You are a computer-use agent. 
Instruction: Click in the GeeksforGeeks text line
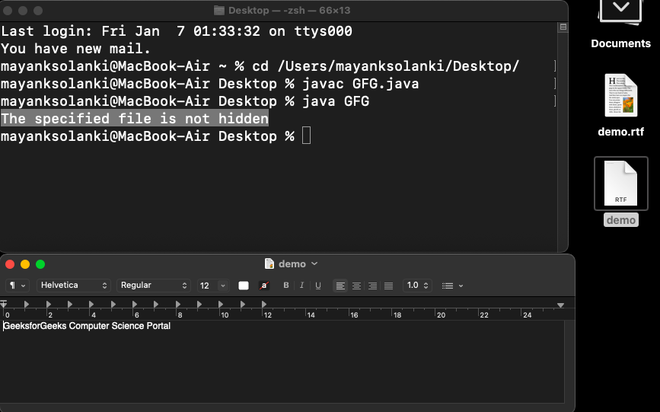(x=88, y=326)
